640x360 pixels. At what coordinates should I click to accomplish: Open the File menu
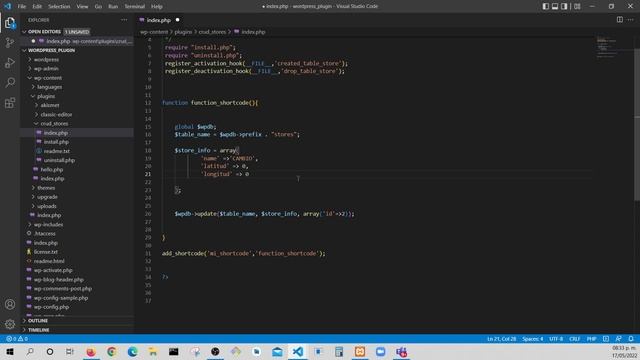coord(22,7)
